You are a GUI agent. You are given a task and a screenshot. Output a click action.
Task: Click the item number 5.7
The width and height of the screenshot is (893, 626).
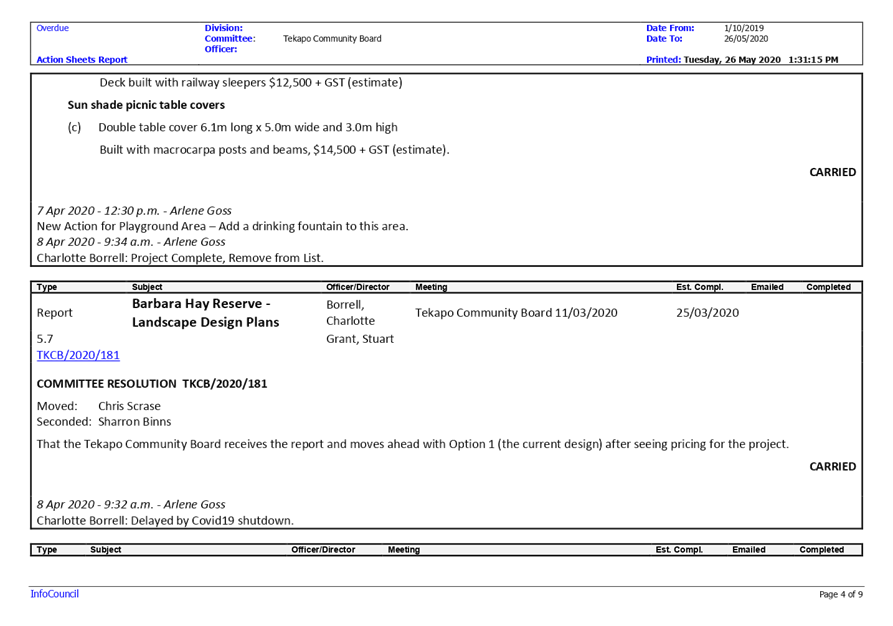[x=45, y=339]
